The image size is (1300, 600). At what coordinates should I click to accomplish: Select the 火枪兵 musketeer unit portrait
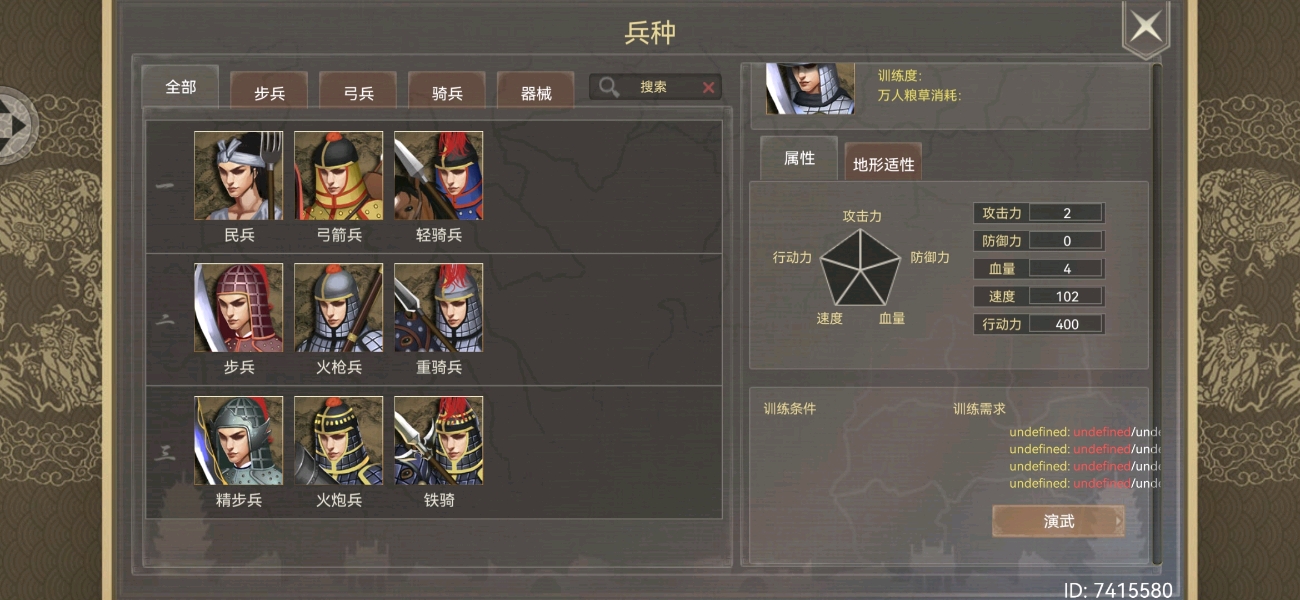tap(338, 307)
